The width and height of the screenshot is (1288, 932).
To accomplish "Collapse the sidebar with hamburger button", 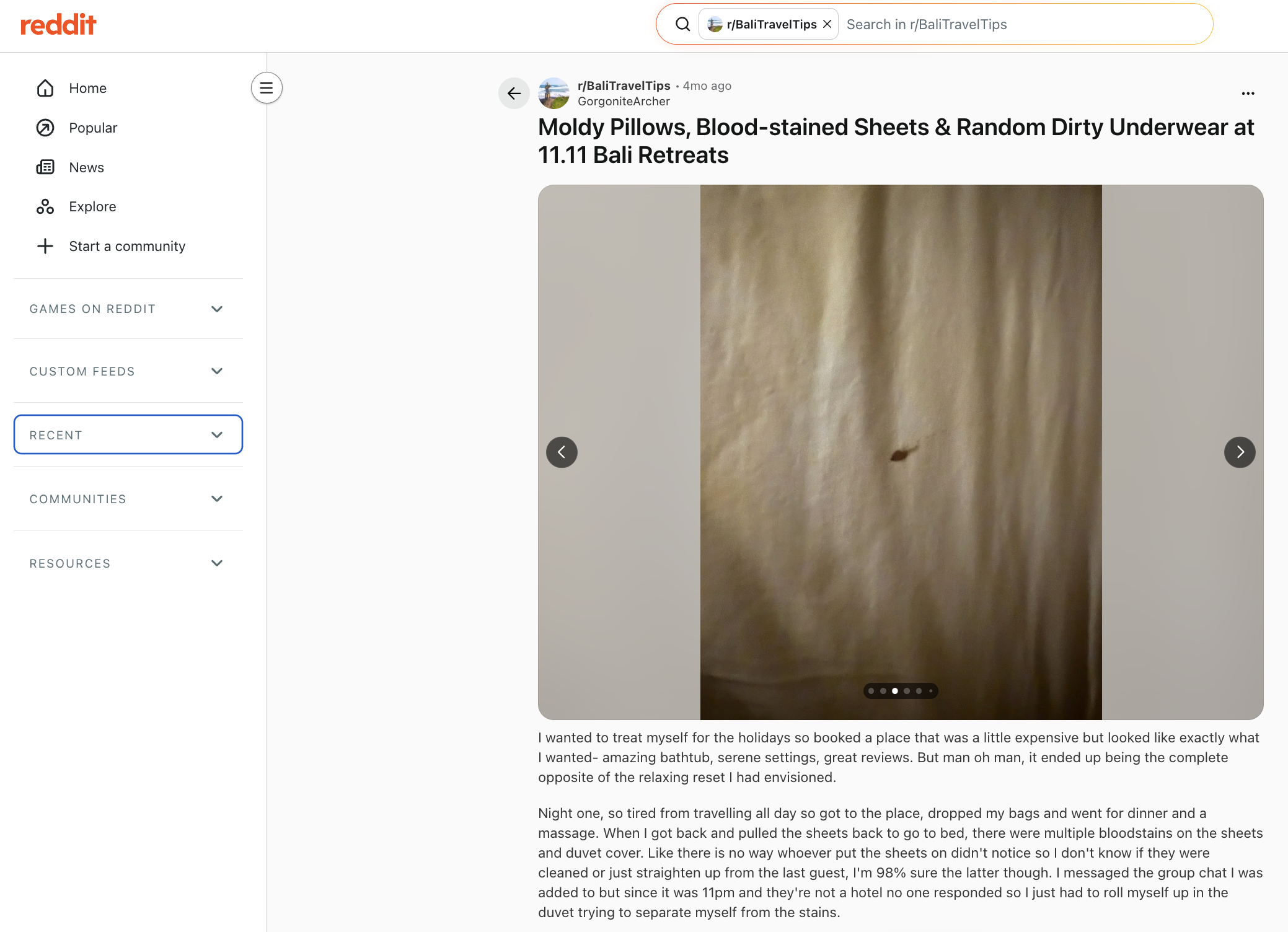I will point(267,88).
